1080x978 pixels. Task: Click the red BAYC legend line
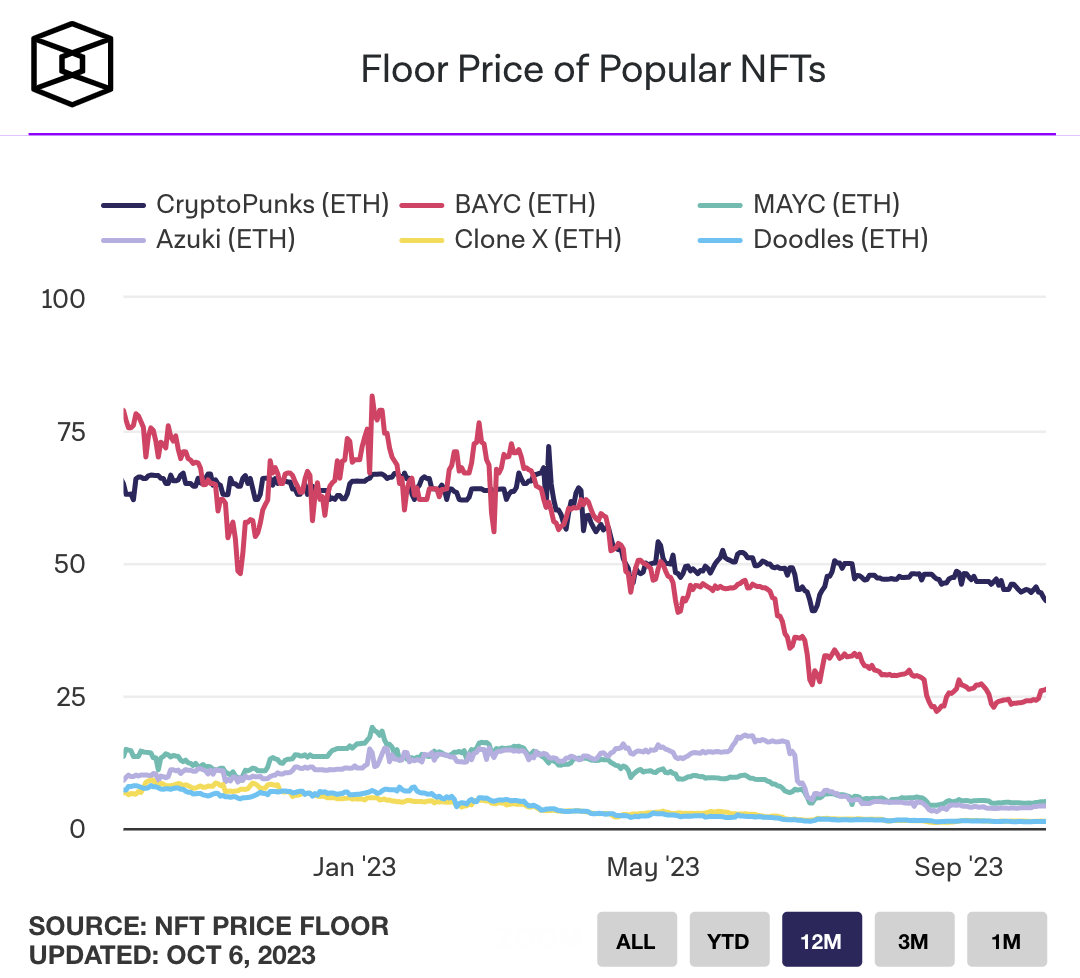tap(422, 206)
